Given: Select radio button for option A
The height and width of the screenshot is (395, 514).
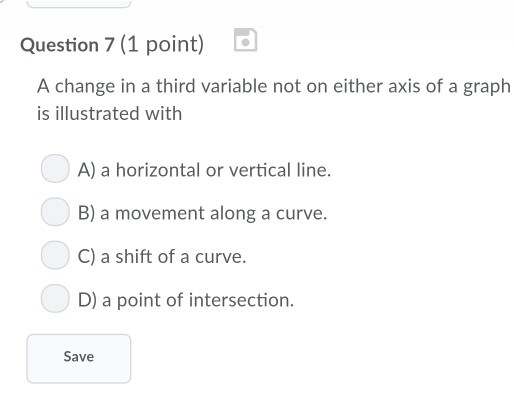Looking at the screenshot, I should click(55, 168).
